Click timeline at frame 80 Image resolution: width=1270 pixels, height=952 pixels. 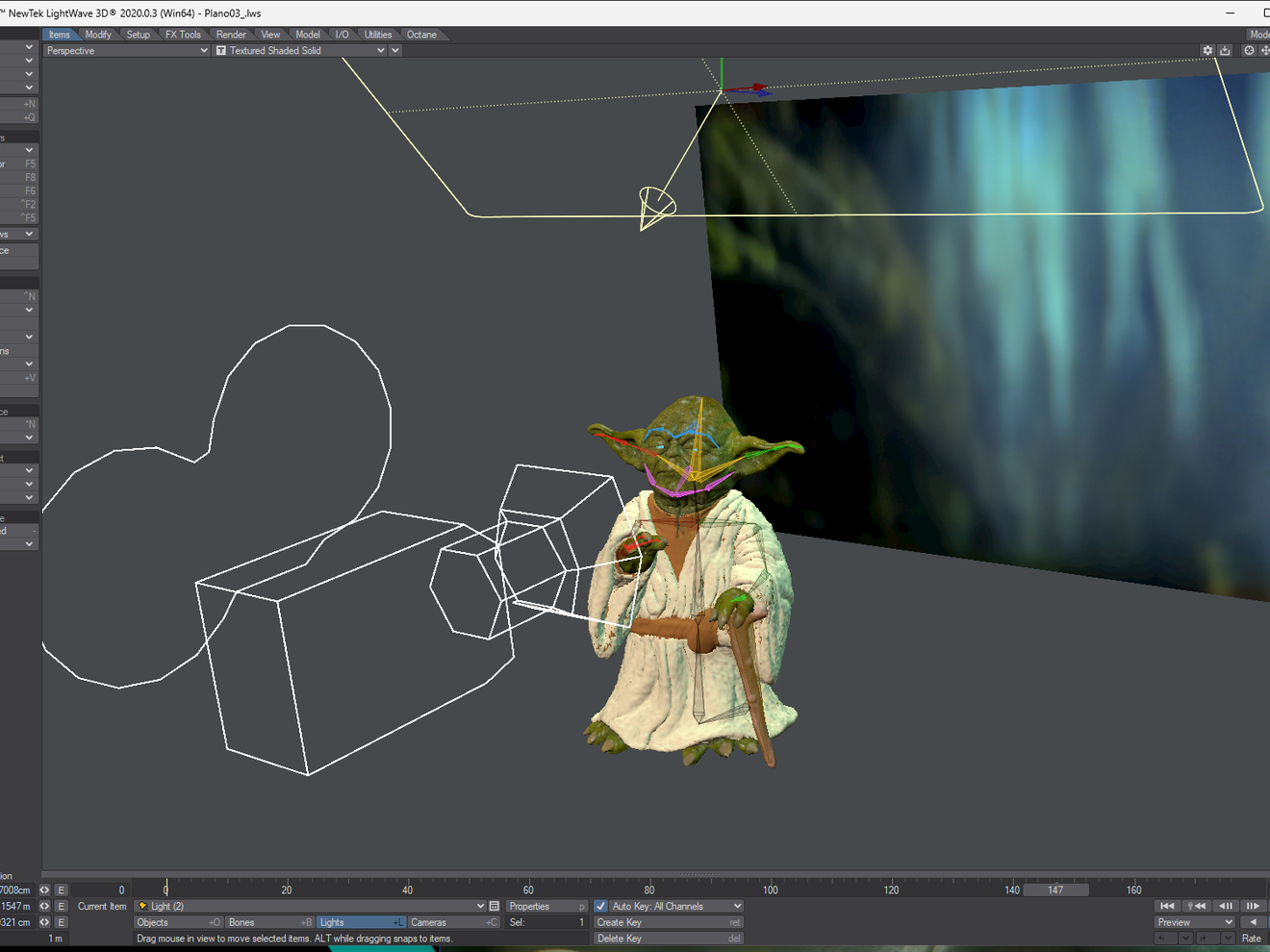pyautogui.click(x=649, y=889)
